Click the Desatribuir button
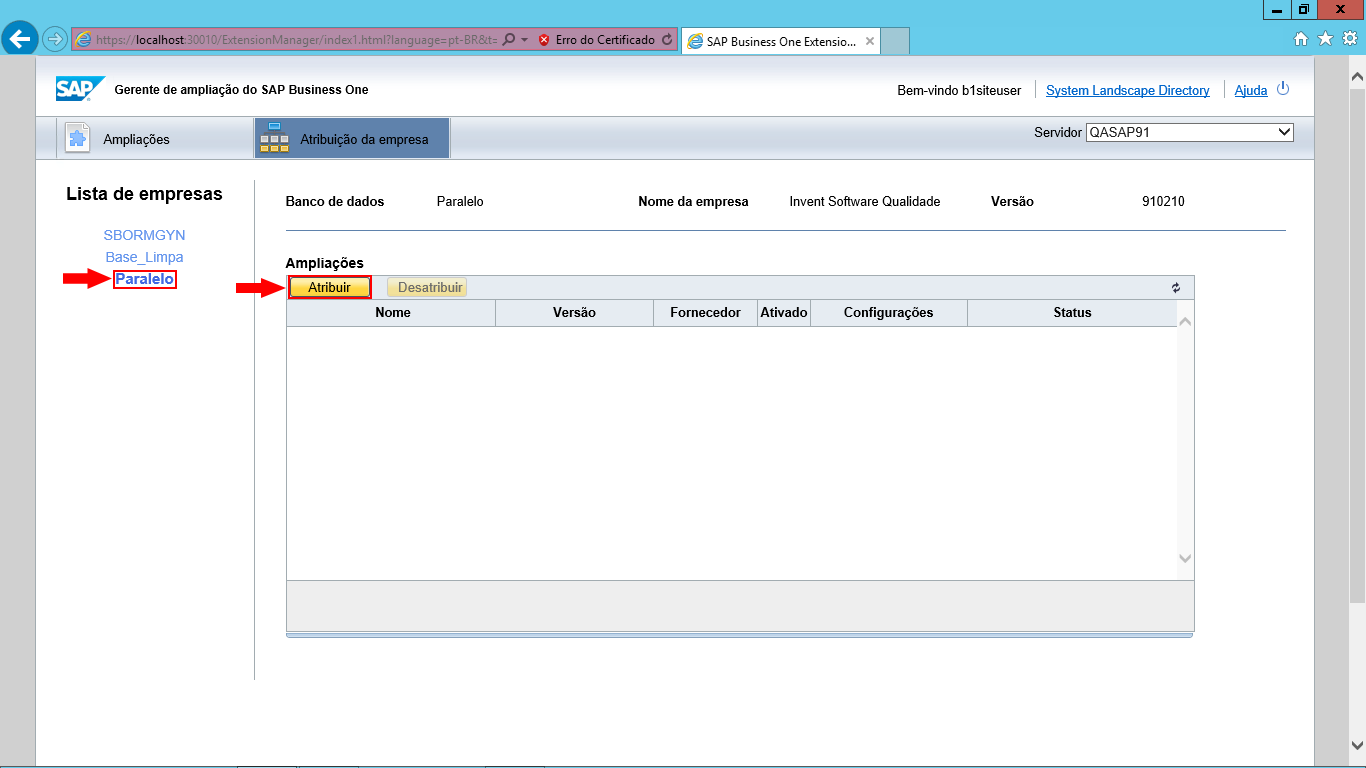 tap(427, 288)
